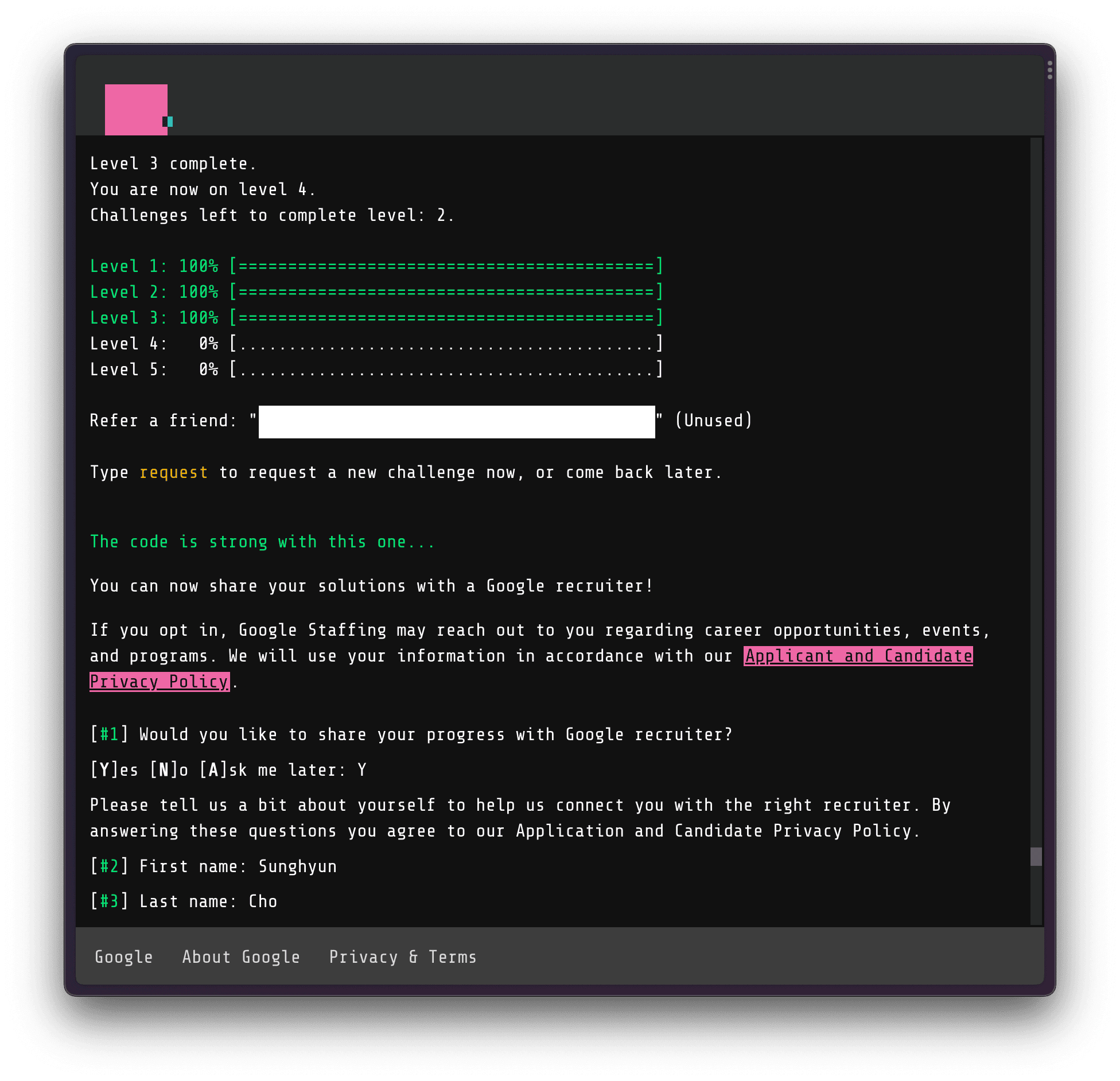Click the empty Level 5 progress bar
Screen dimensions: 1120x1081
pyautogui.click(x=446, y=370)
